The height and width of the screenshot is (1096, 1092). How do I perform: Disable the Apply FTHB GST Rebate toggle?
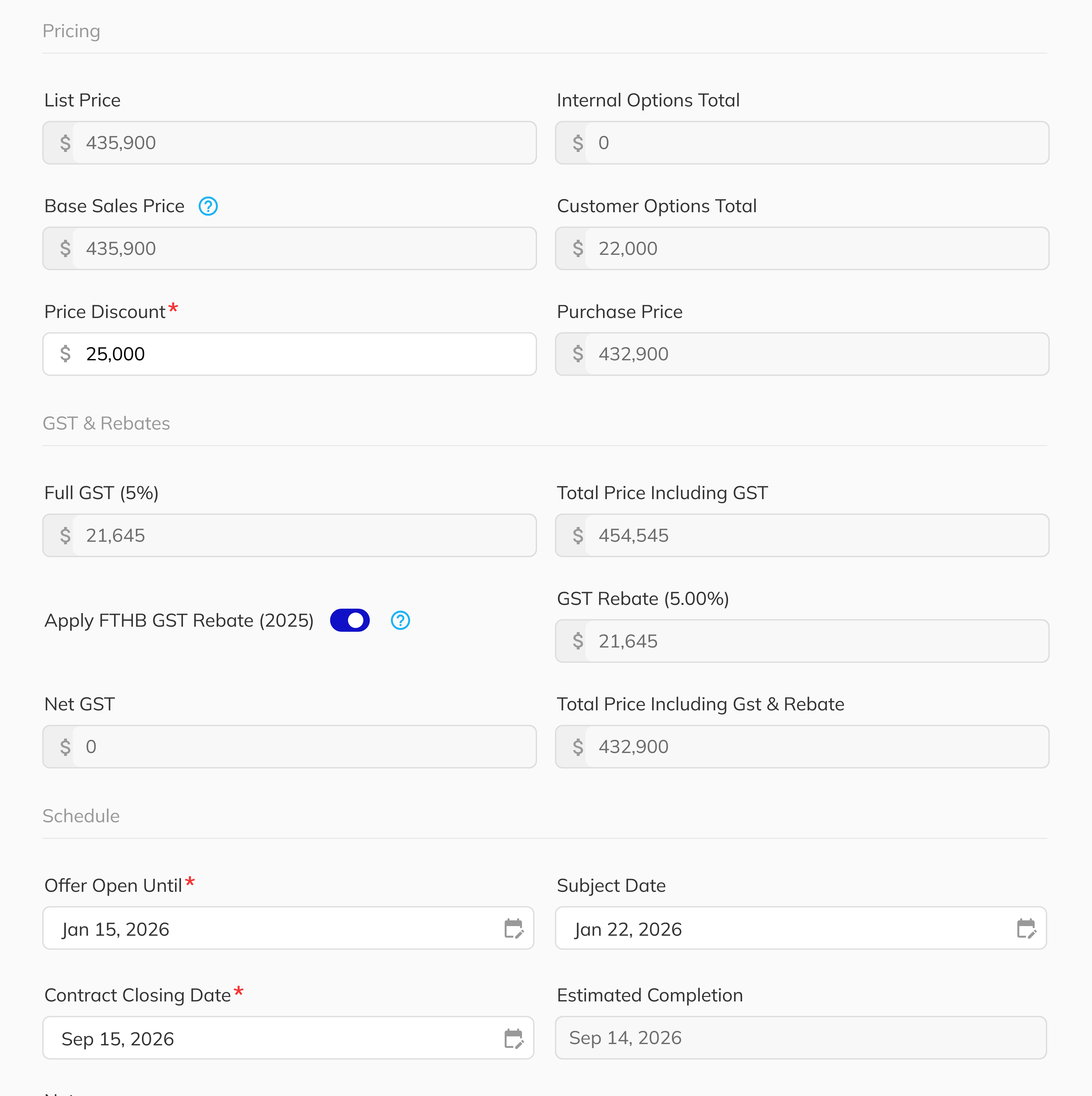point(350,620)
